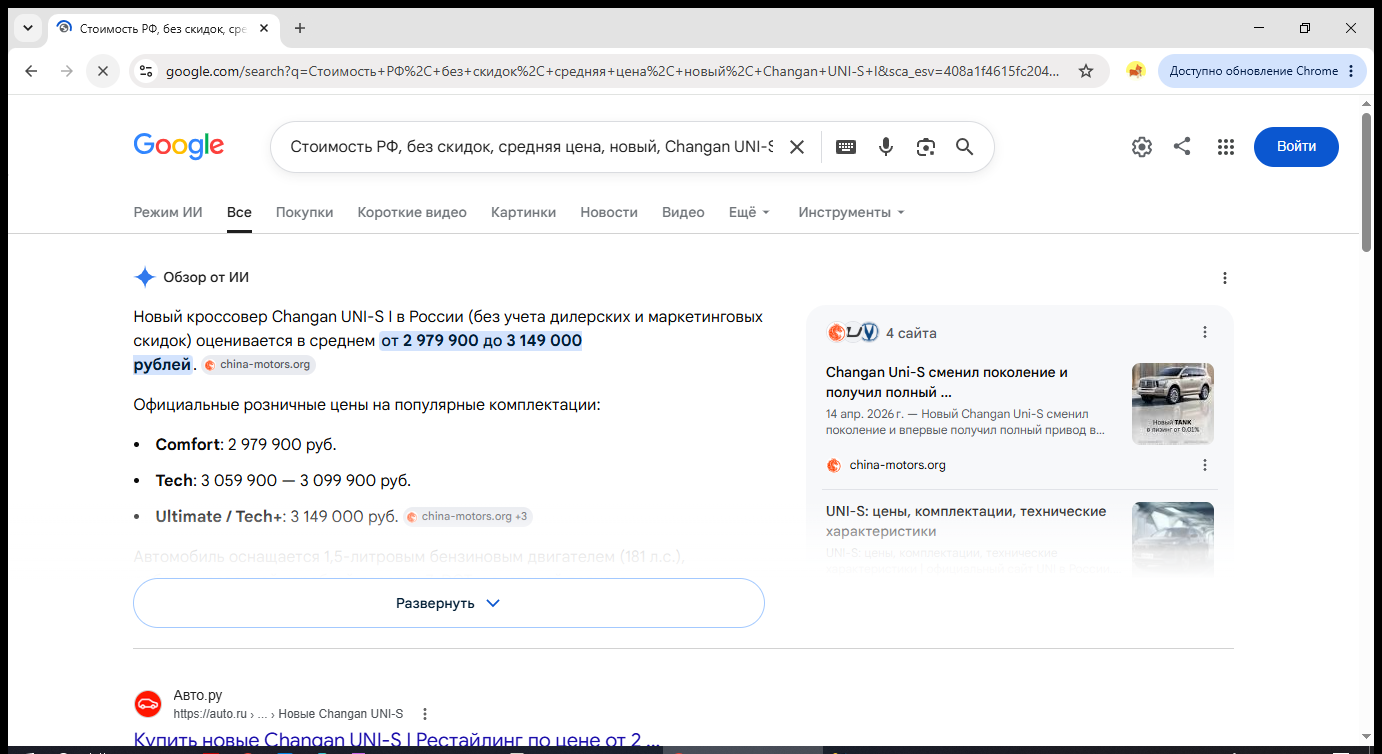
Task: Open a new browser tab
Action: [300, 28]
